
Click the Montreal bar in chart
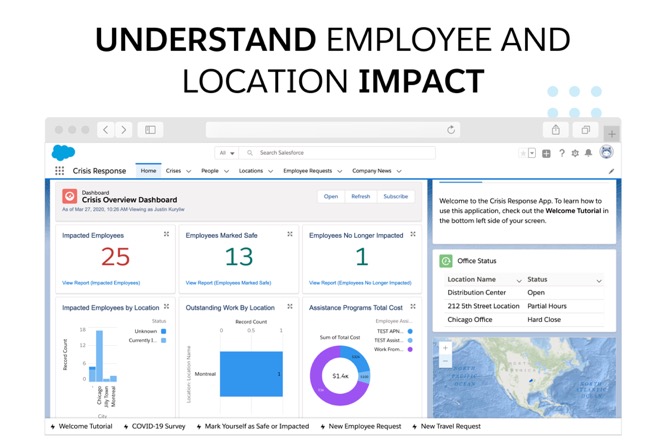[251, 374]
